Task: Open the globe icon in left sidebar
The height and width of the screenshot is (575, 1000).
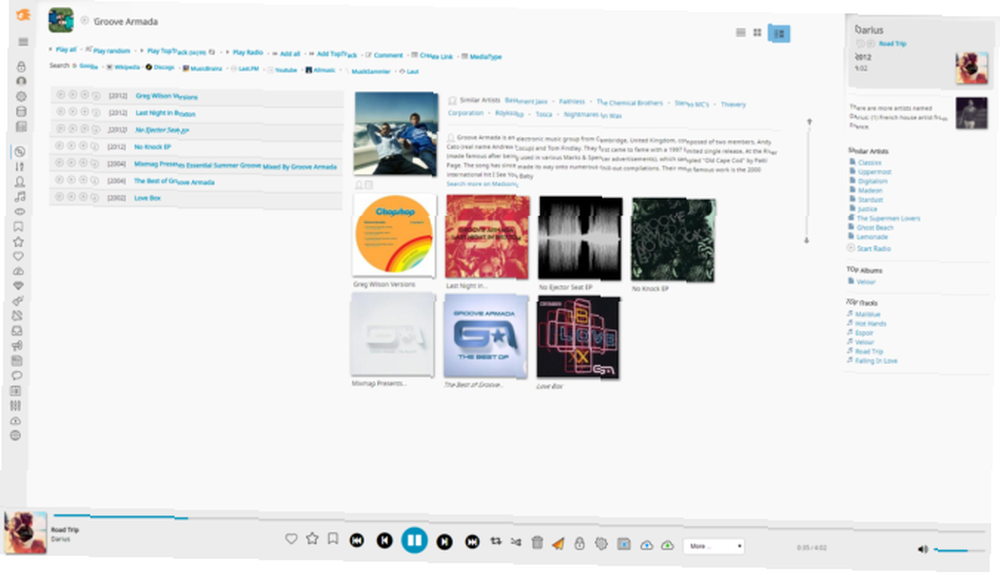Action: click(x=16, y=435)
